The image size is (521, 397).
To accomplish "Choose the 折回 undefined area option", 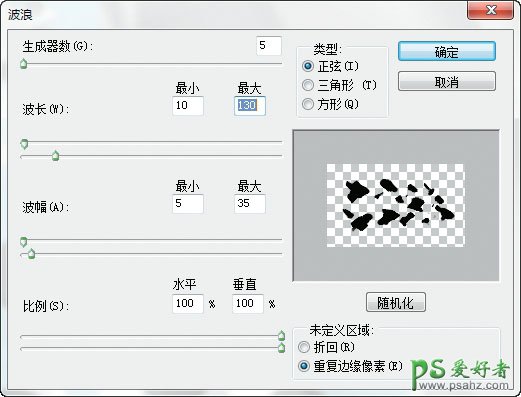I will (304, 347).
